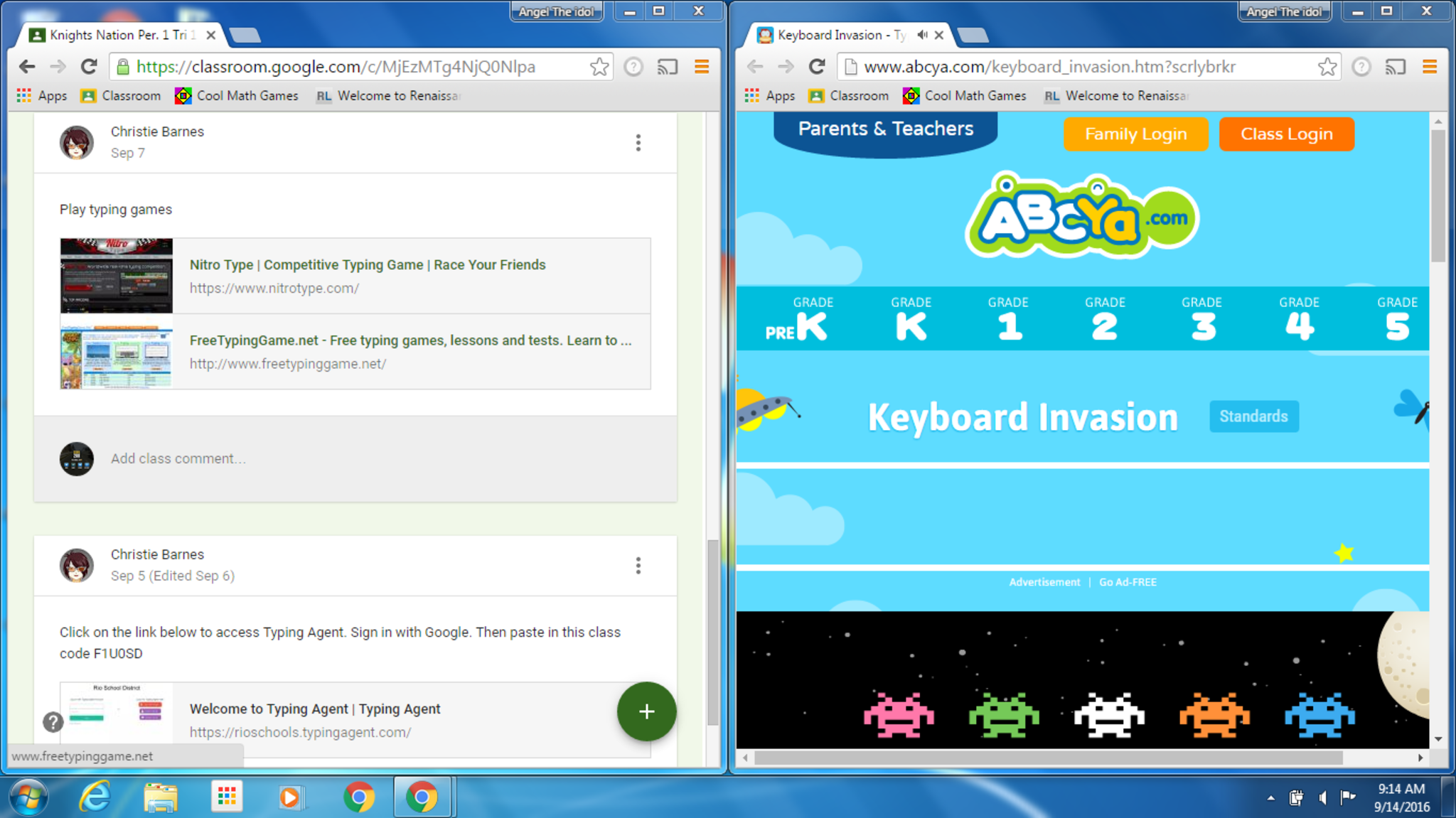The image size is (1456, 818).
Task: Click the Standards button
Action: pos(1253,416)
